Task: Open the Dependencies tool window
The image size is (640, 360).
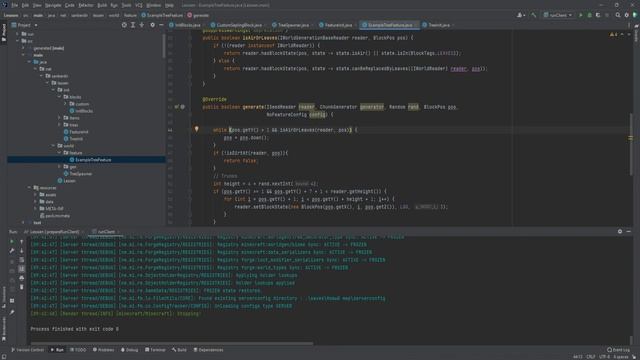Action: pos(209,350)
